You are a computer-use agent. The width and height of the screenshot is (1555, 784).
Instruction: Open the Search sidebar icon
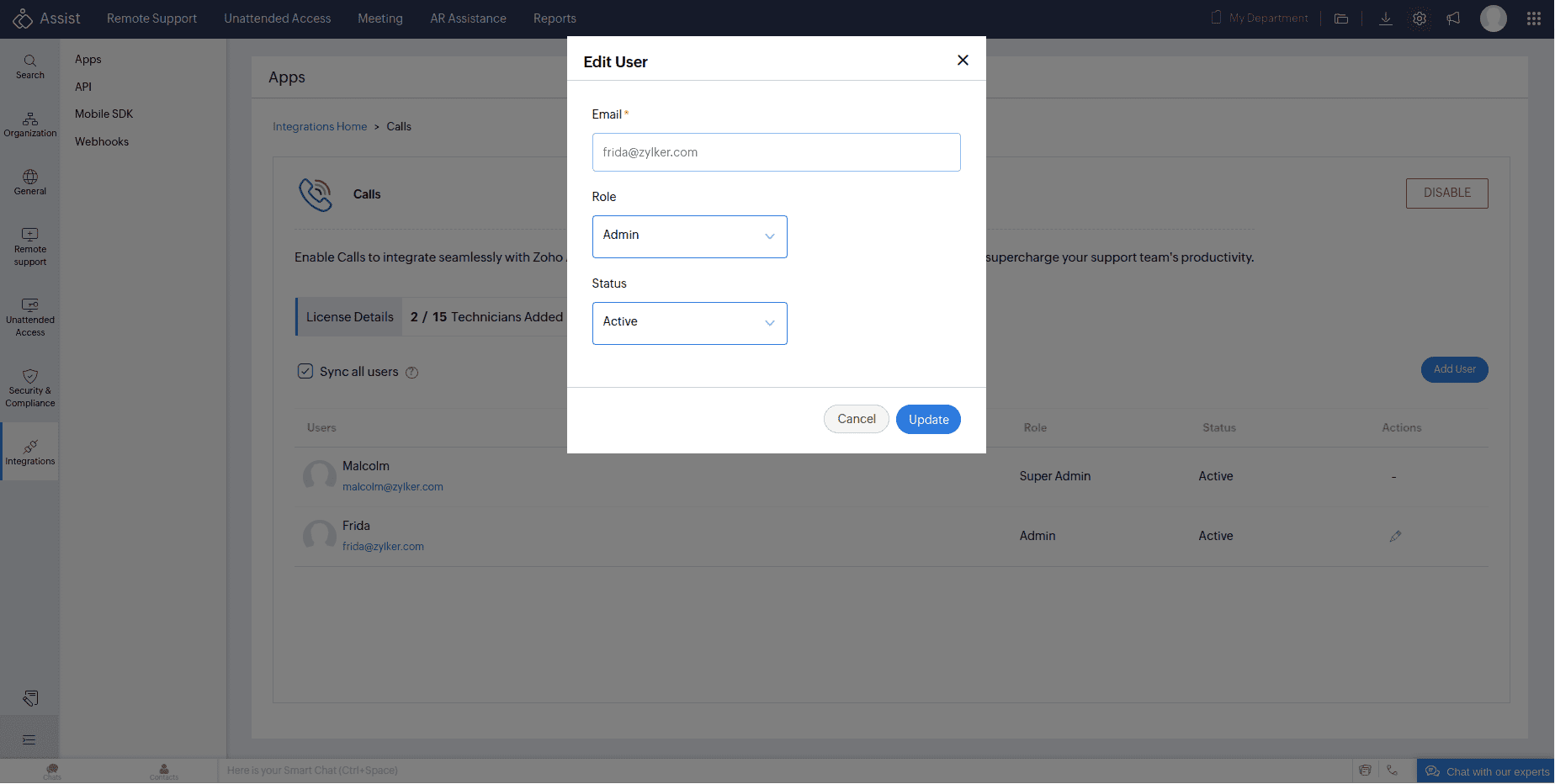click(x=29, y=66)
